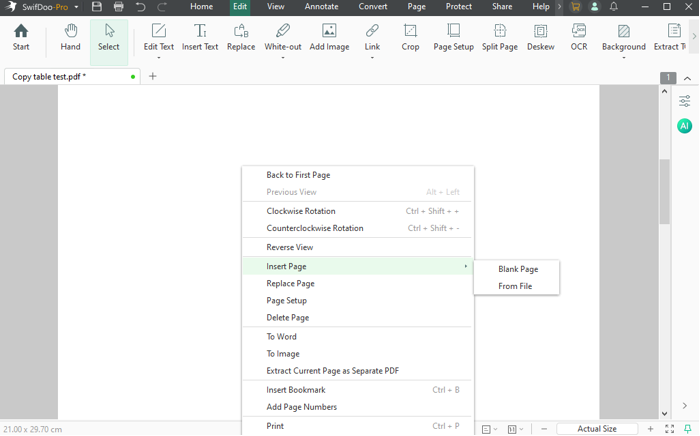
Task: Click Reverse View
Action: 358,247
